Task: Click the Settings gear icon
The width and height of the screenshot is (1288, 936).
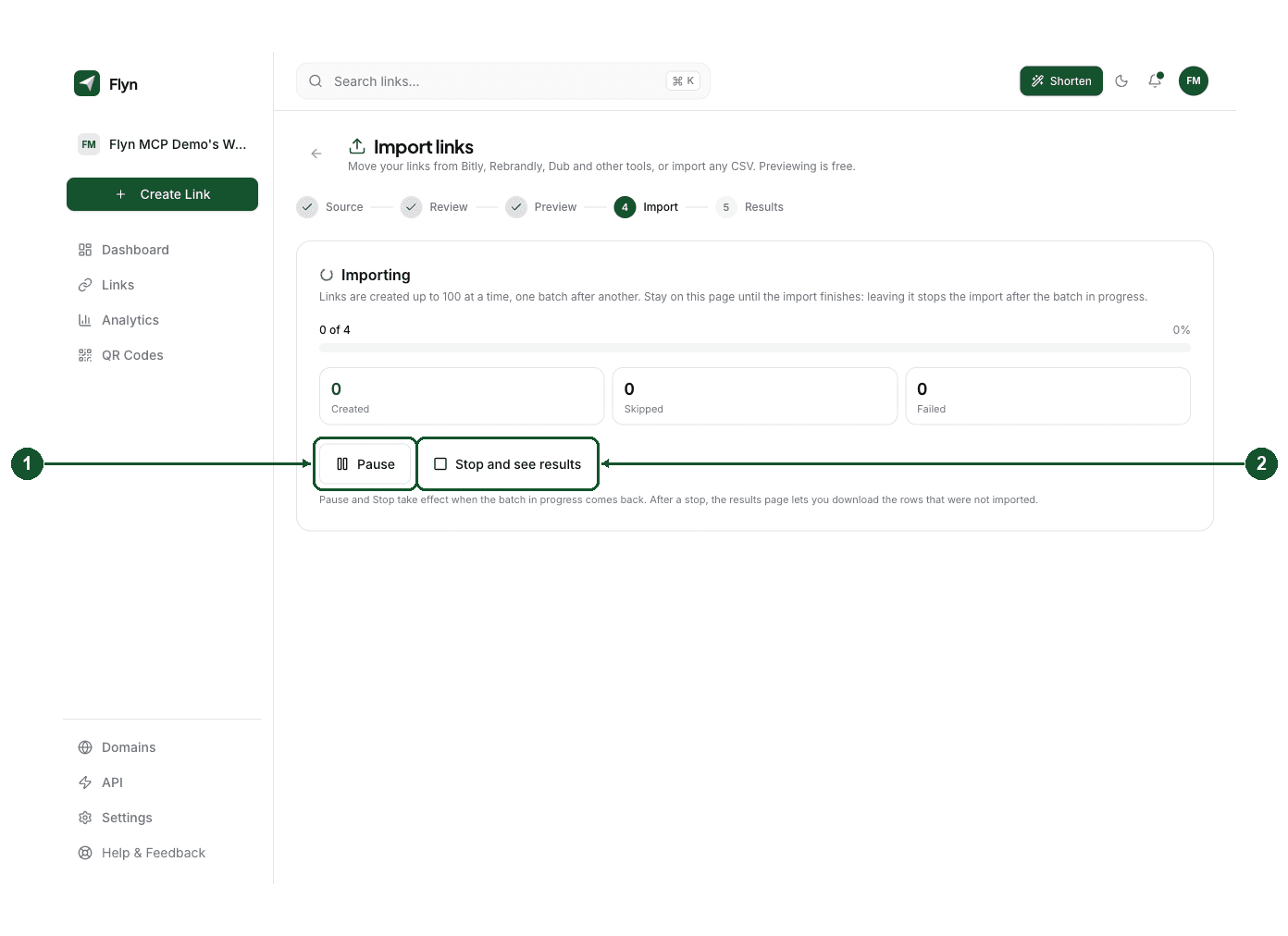Action: [x=85, y=818]
